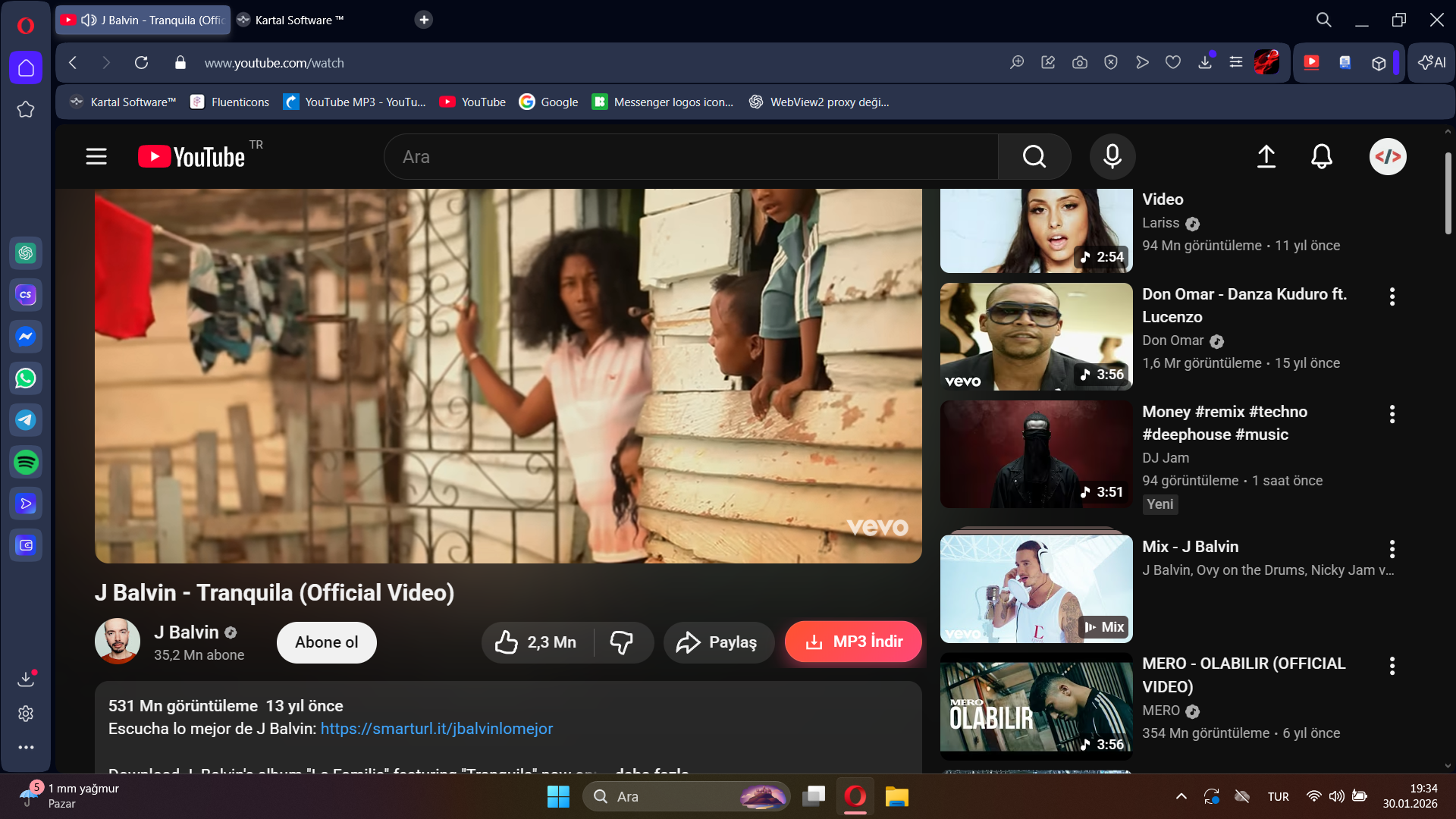
Task: Open the Messenger logos icon bookmark
Action: pos(663,102)
